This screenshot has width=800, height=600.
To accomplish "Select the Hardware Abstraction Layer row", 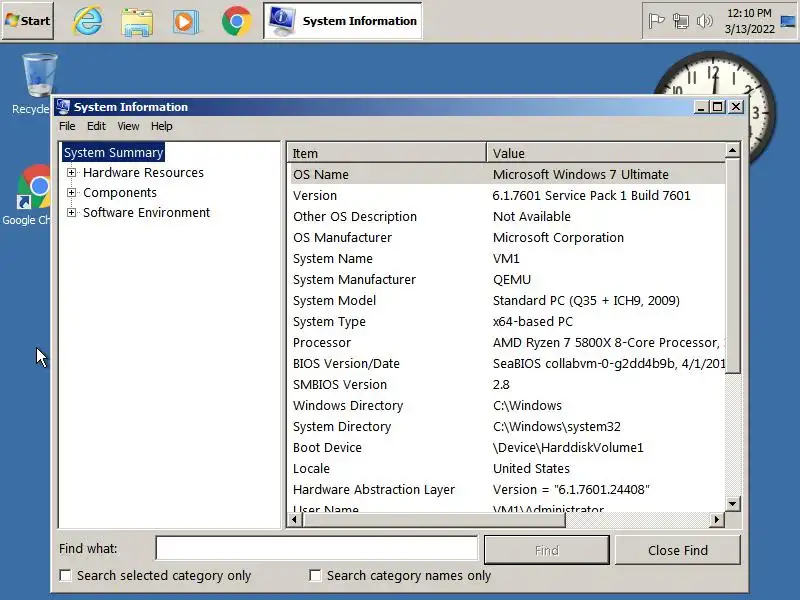I will [506, 489].
